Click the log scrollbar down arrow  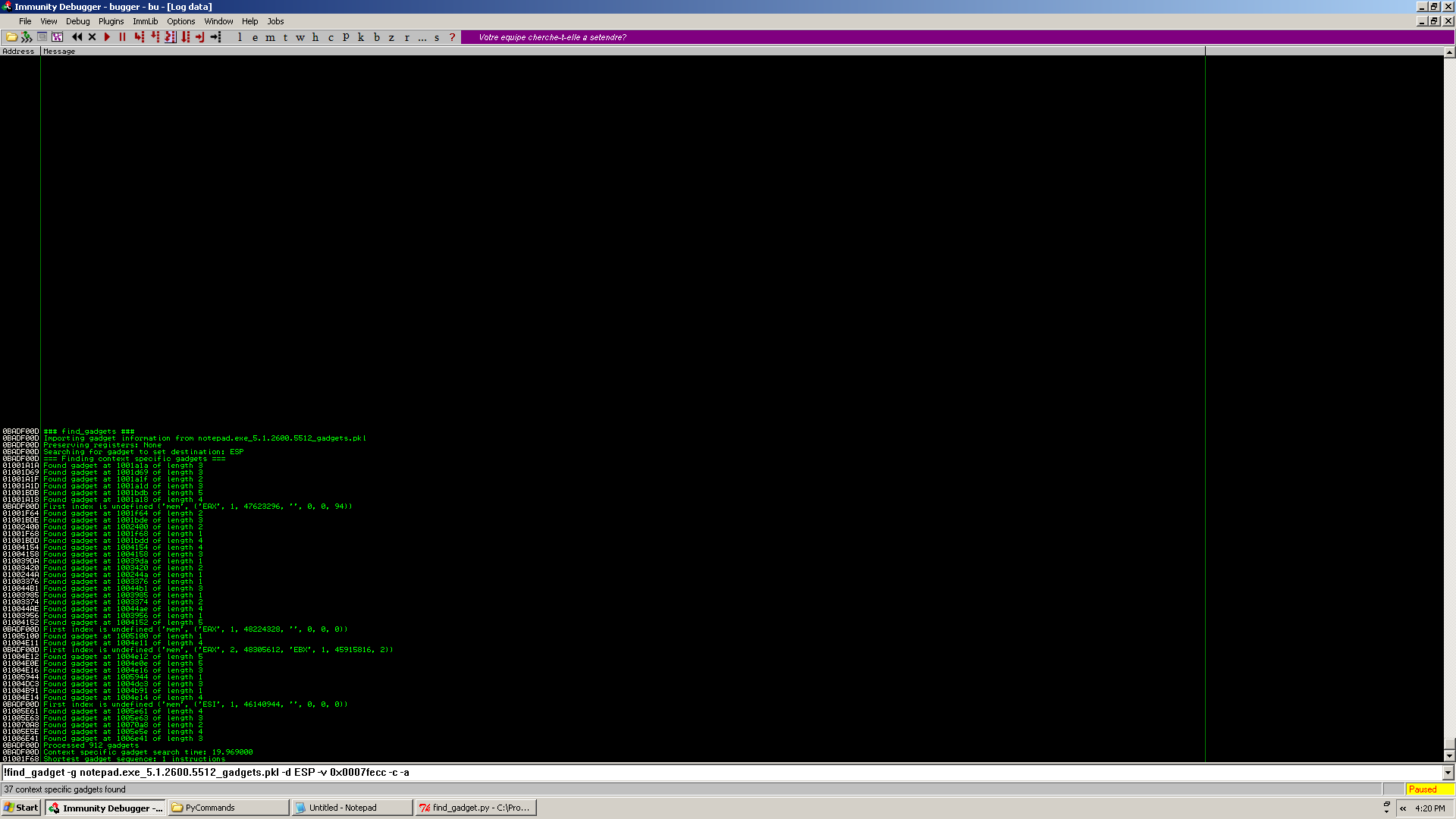click(x=1449, y=756)
